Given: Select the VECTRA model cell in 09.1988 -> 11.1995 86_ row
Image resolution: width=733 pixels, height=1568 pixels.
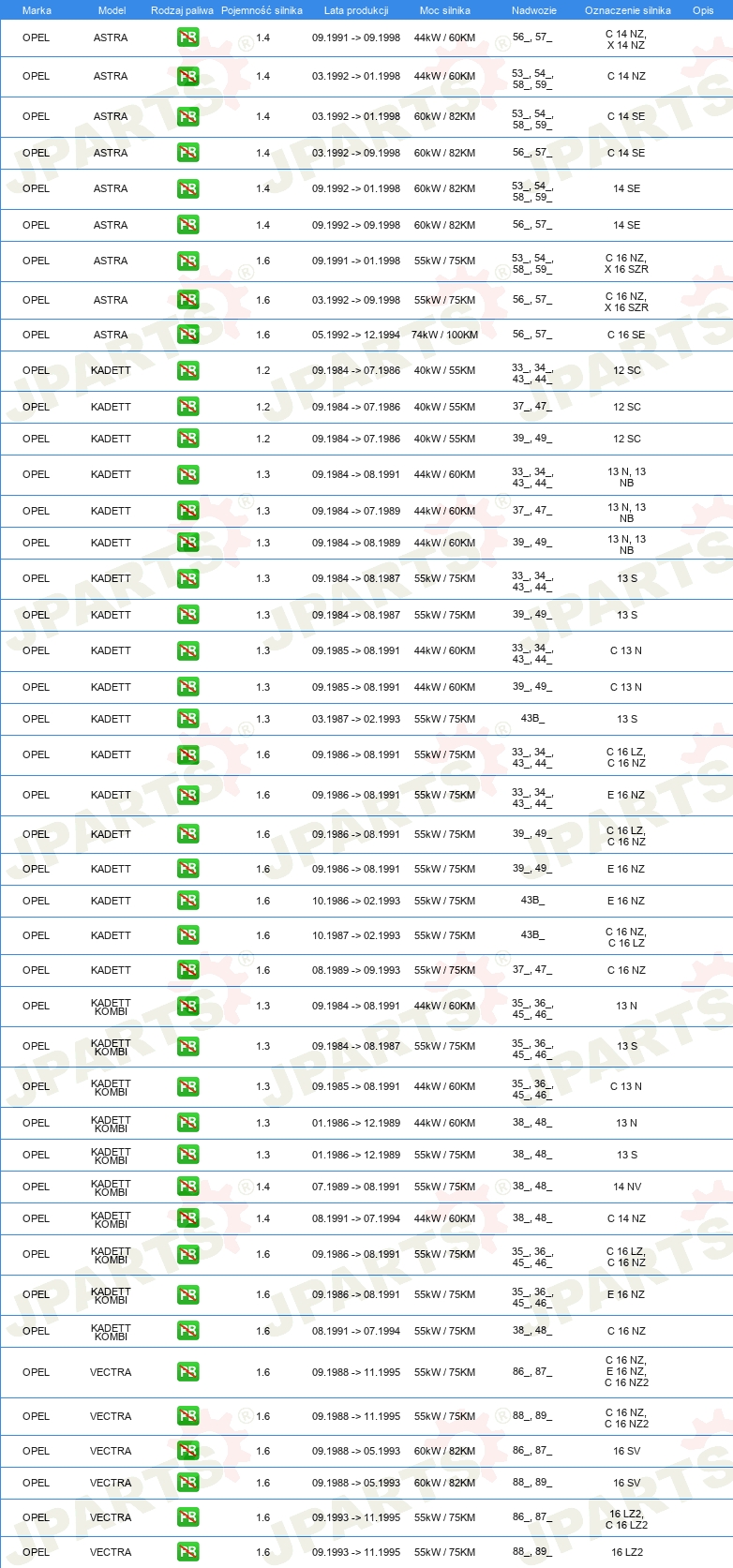Looking at the screenshot, I should click(111, 1373).
